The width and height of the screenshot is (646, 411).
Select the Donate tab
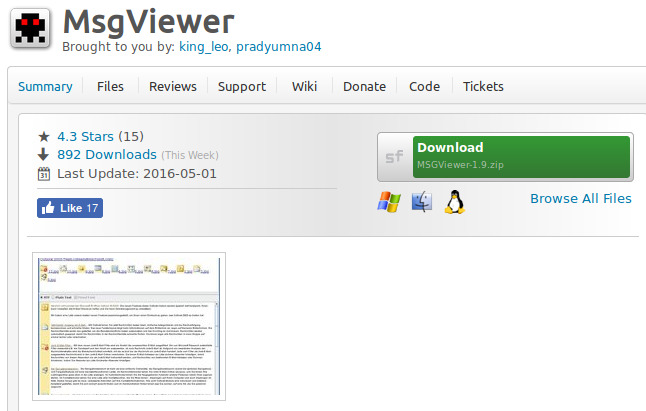365,86
